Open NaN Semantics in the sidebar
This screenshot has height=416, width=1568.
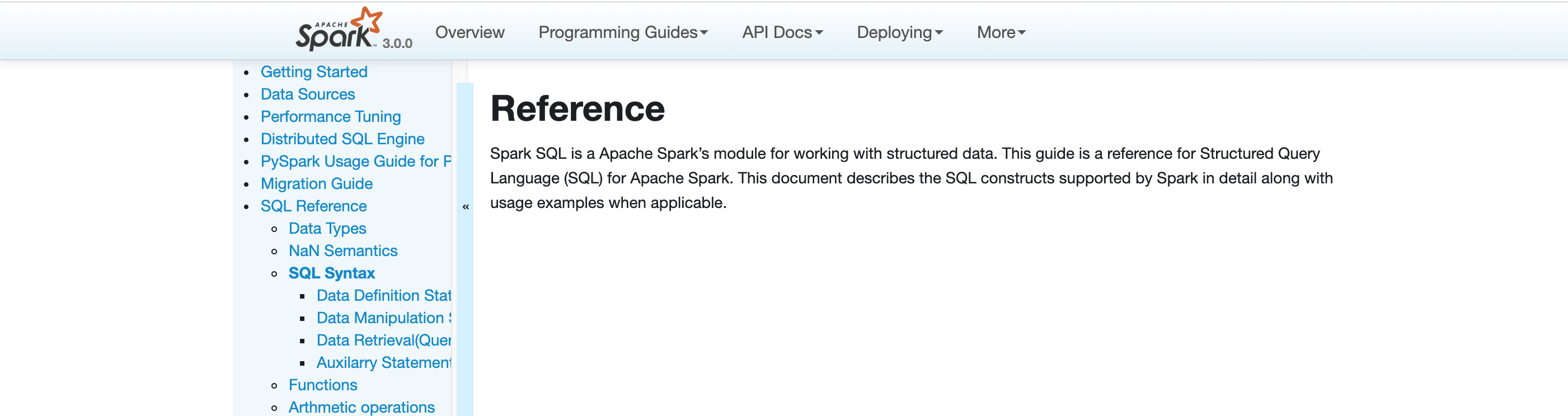pos(342,251)
